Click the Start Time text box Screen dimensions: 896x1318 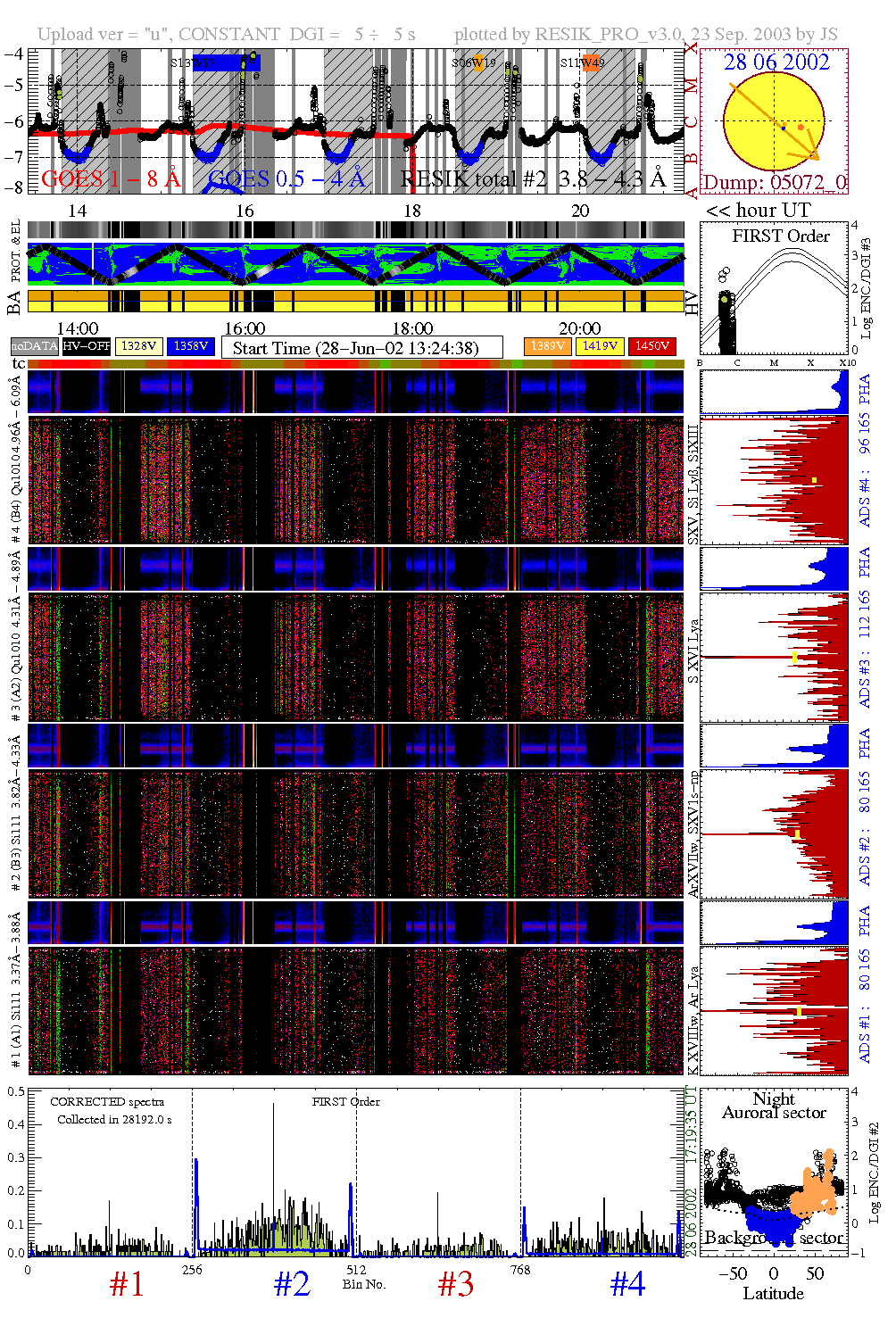click(x=361, y=348)
